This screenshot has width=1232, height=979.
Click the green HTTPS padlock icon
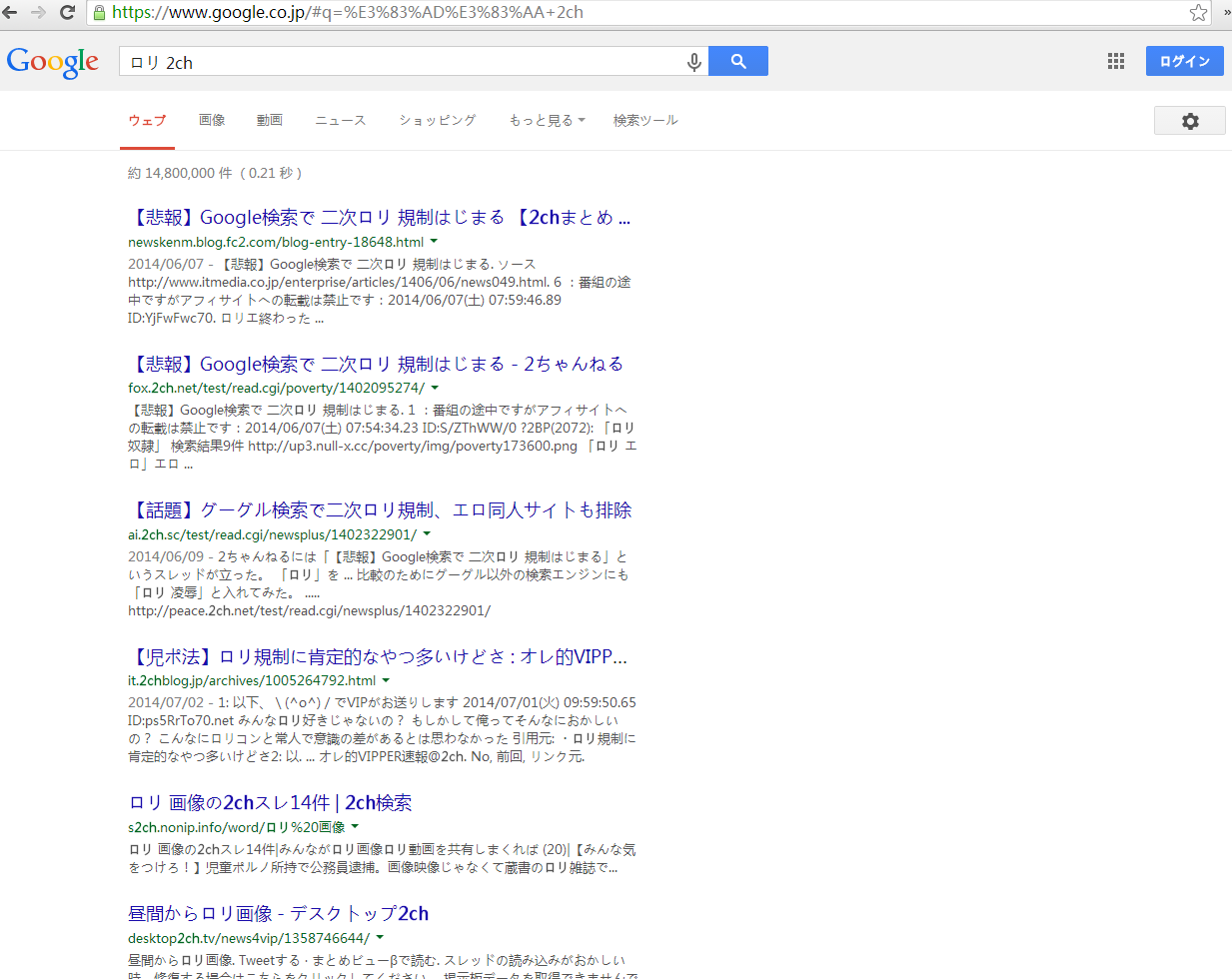click(99, 12)
